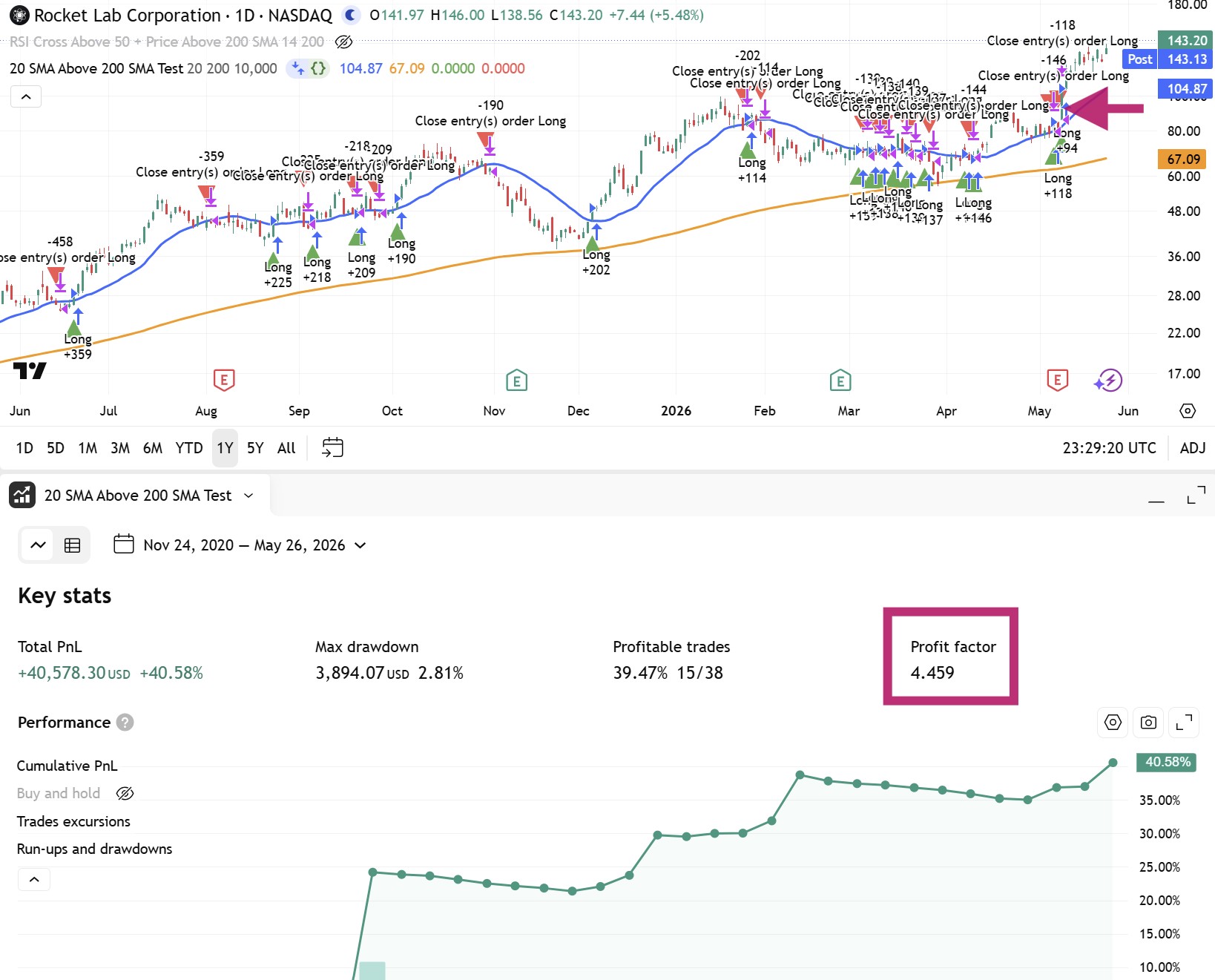Click the Profit factor value 4.459

(x=932, y=673)
